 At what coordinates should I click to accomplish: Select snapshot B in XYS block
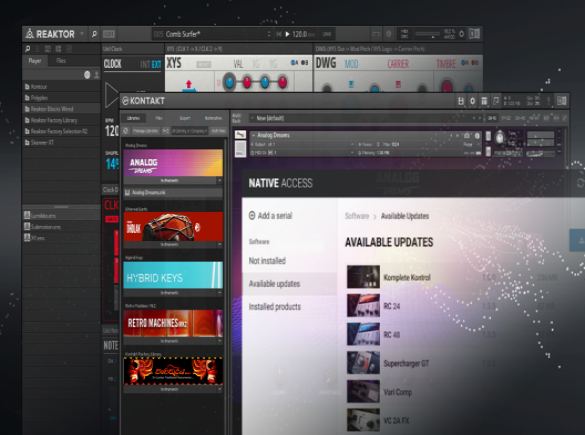(x=304, y=63)
